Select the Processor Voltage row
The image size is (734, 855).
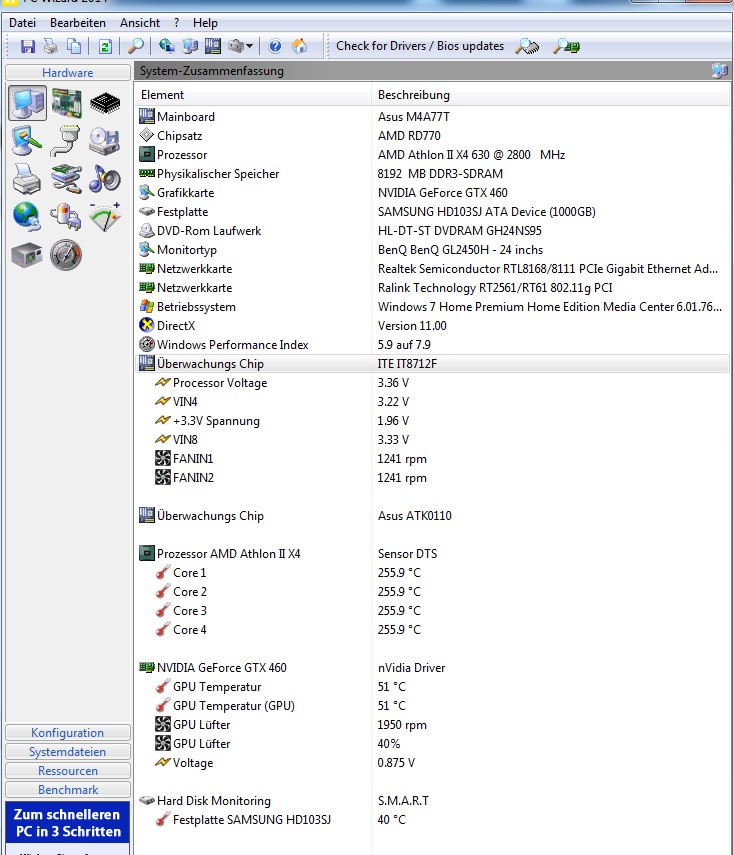(x=432, y=383)
